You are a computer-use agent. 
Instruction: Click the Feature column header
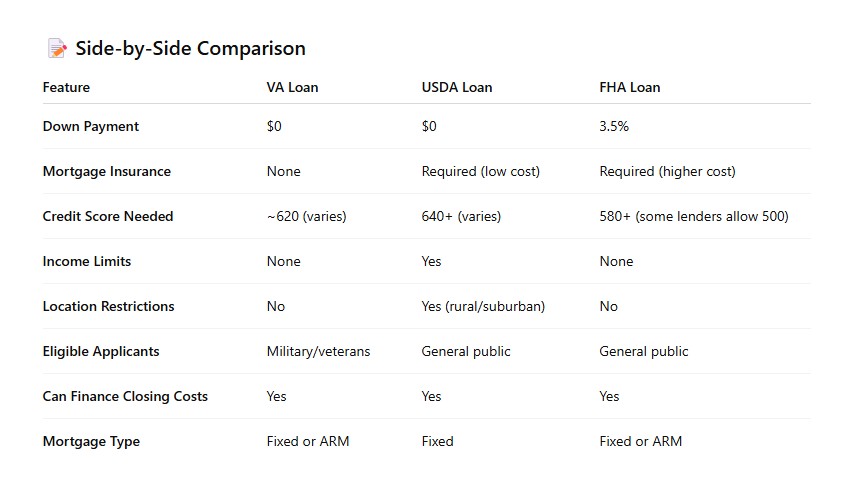pos(66,87)
